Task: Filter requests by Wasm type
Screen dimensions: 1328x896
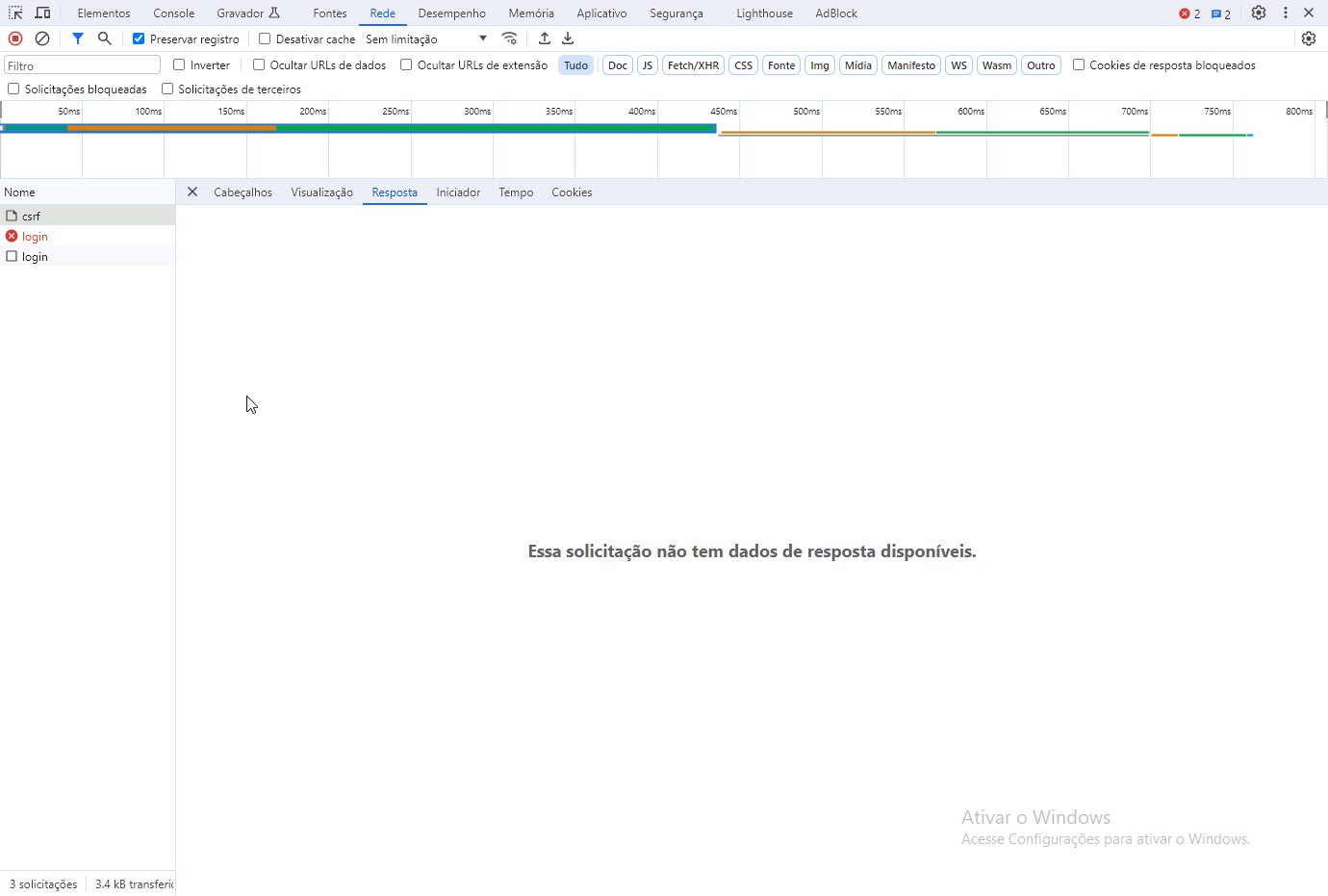Action: click(x=997, y=65)
